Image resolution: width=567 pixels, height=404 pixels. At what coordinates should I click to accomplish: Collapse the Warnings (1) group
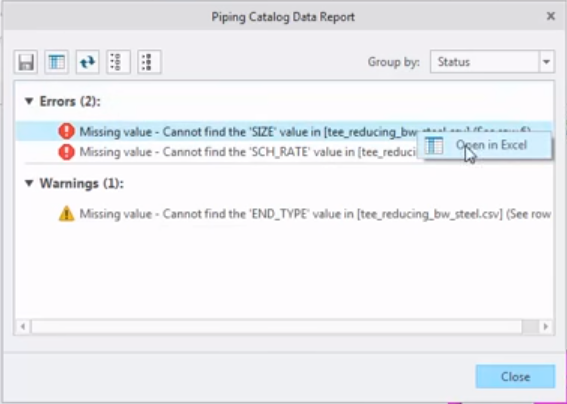pyautogui.click(x=29, y=184)
